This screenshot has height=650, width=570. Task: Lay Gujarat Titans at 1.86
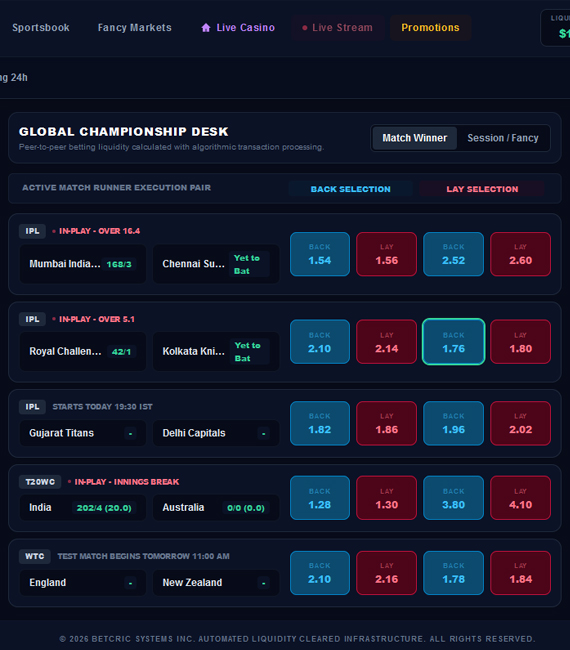(x=387, y=423)
